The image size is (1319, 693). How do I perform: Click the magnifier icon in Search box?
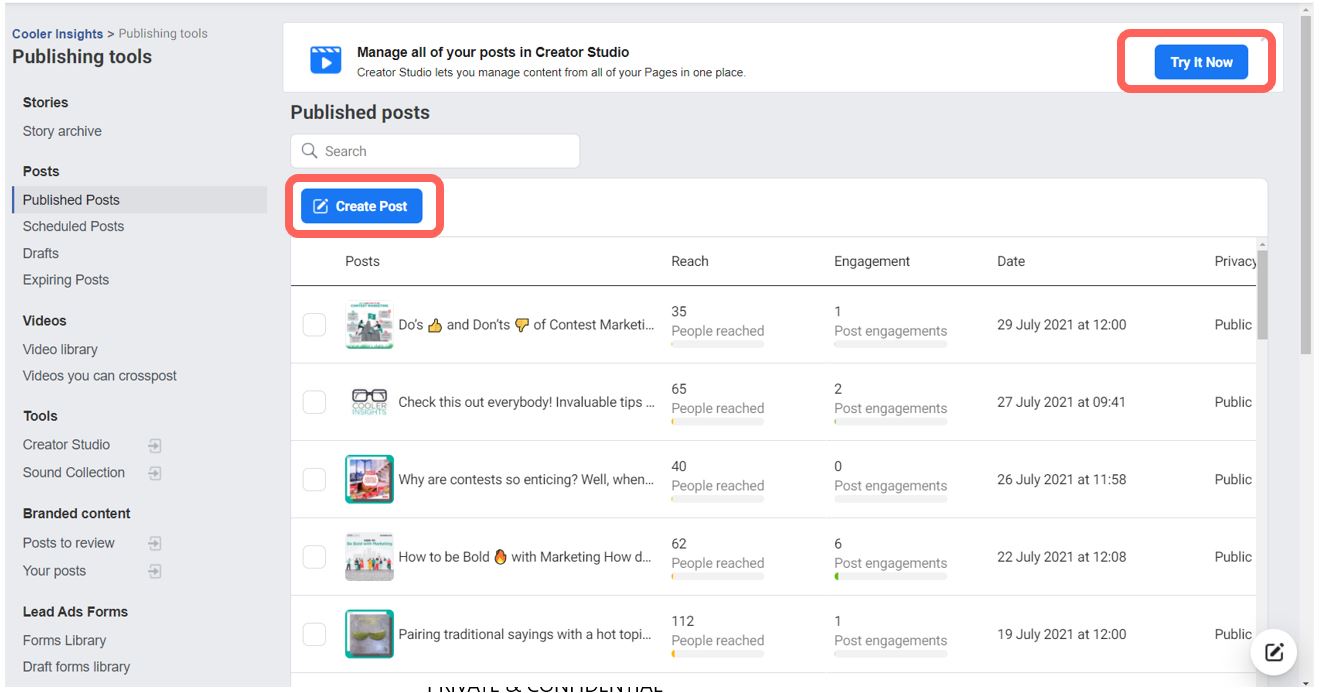coord(310,151)
